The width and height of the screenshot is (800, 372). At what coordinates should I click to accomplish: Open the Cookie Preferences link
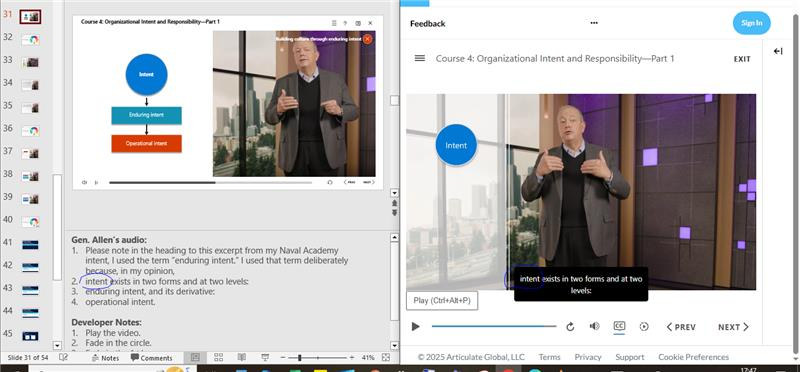[x=693, y=357]
